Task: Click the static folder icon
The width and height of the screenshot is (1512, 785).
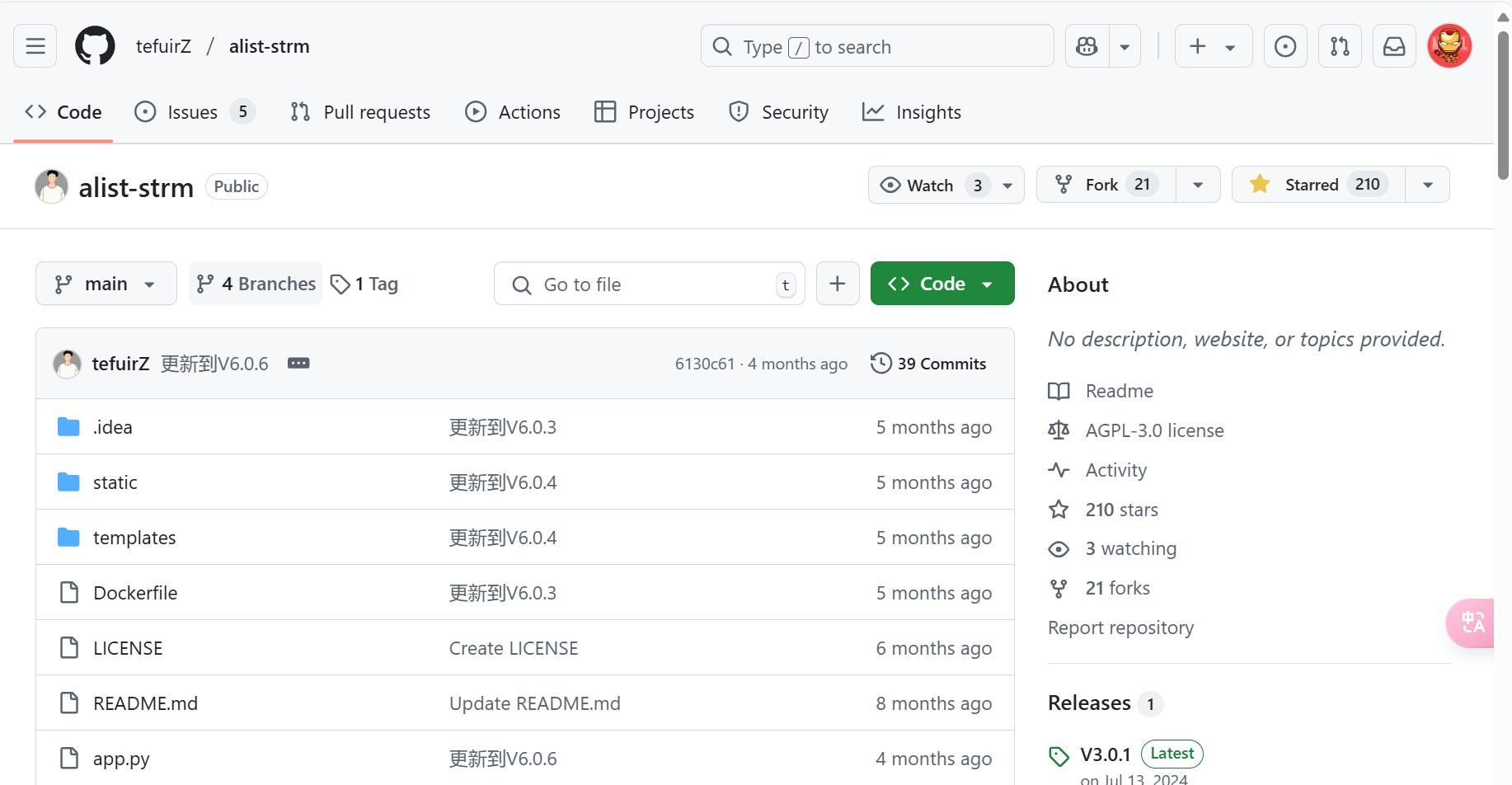Action: tap(68, 482)
